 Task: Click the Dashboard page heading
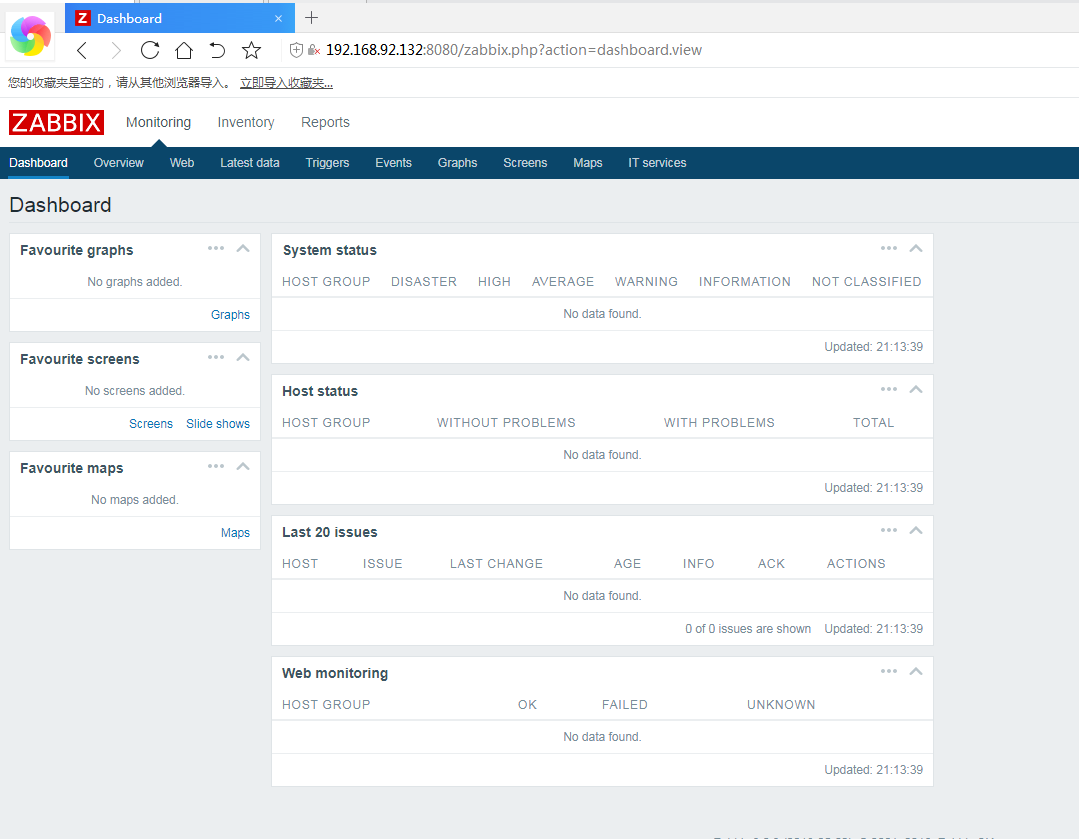(x=61, y=205)
